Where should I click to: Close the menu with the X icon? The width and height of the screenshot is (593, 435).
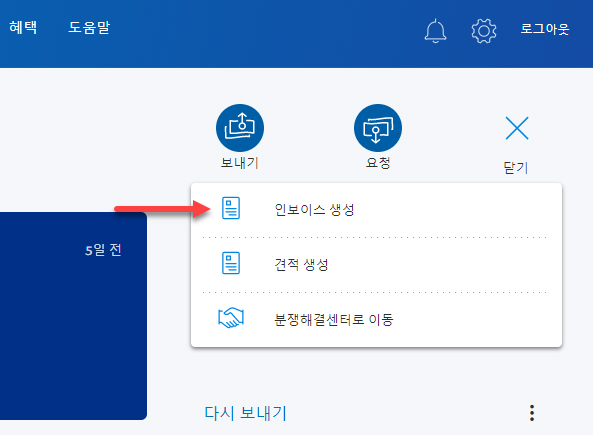517,128
